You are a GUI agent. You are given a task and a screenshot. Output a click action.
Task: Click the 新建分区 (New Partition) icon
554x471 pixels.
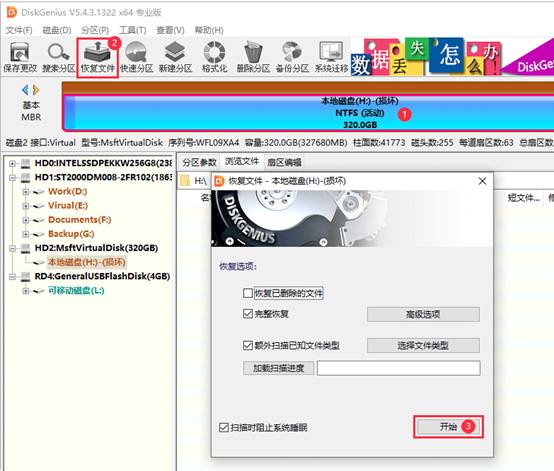[x=175, y=57]
